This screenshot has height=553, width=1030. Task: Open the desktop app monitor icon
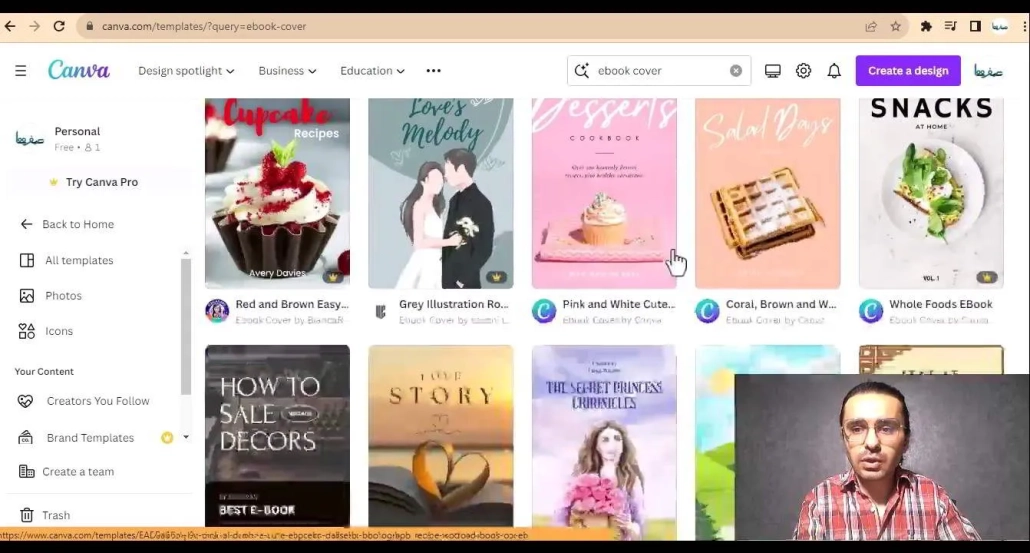(x=772, y=71)
